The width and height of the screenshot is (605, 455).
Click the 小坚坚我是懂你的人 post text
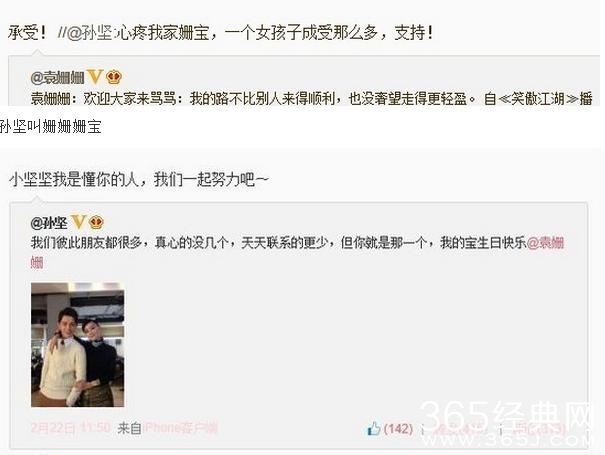tap(75, 179)
